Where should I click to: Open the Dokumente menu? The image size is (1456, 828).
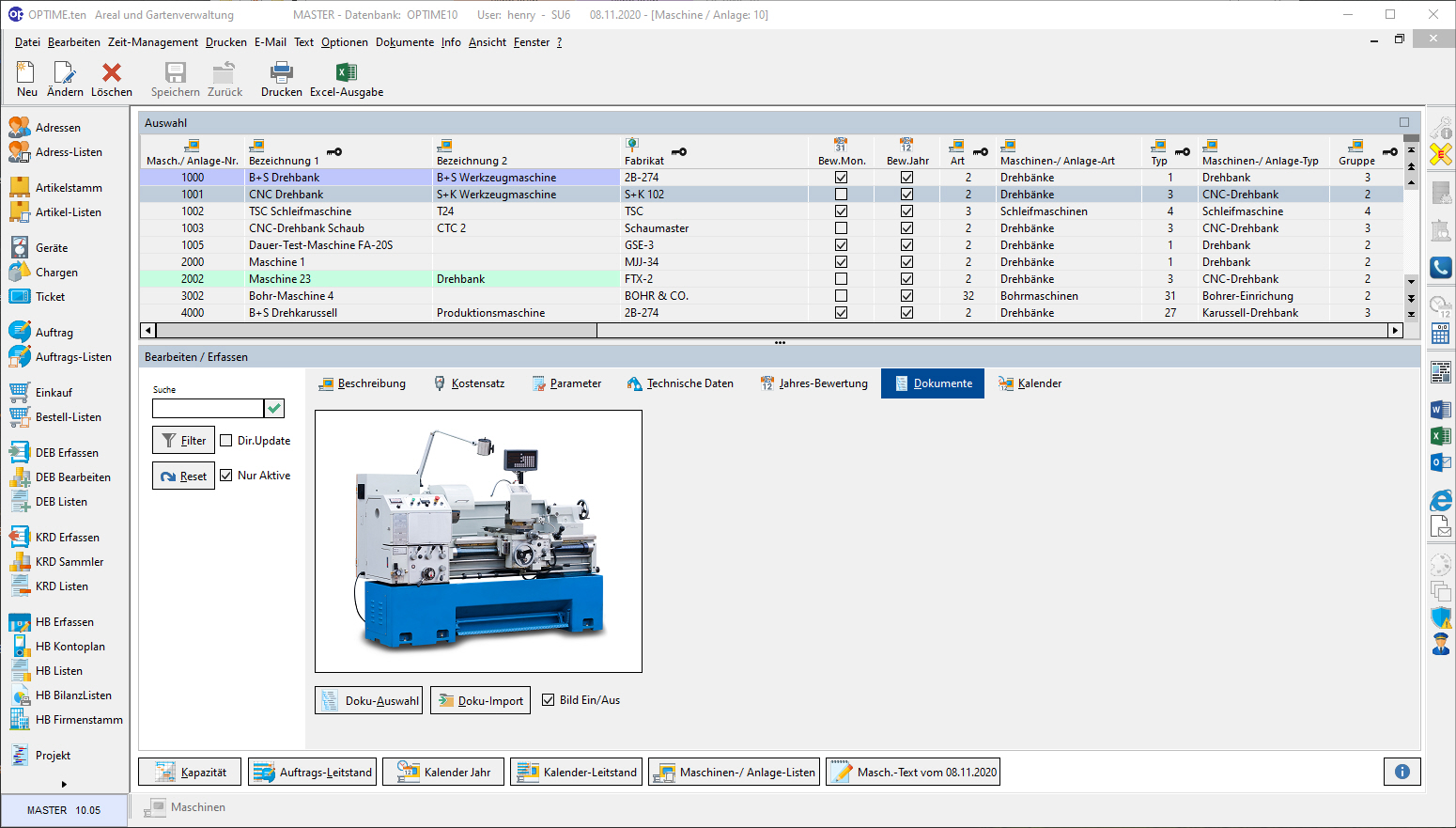[405, 42]
